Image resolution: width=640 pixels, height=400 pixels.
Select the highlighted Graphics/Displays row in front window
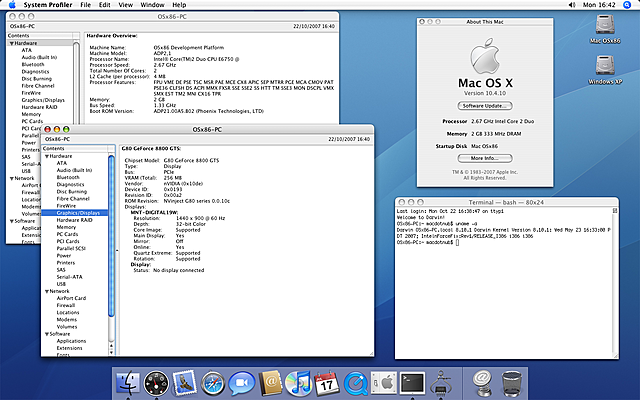tap(75, 213)
